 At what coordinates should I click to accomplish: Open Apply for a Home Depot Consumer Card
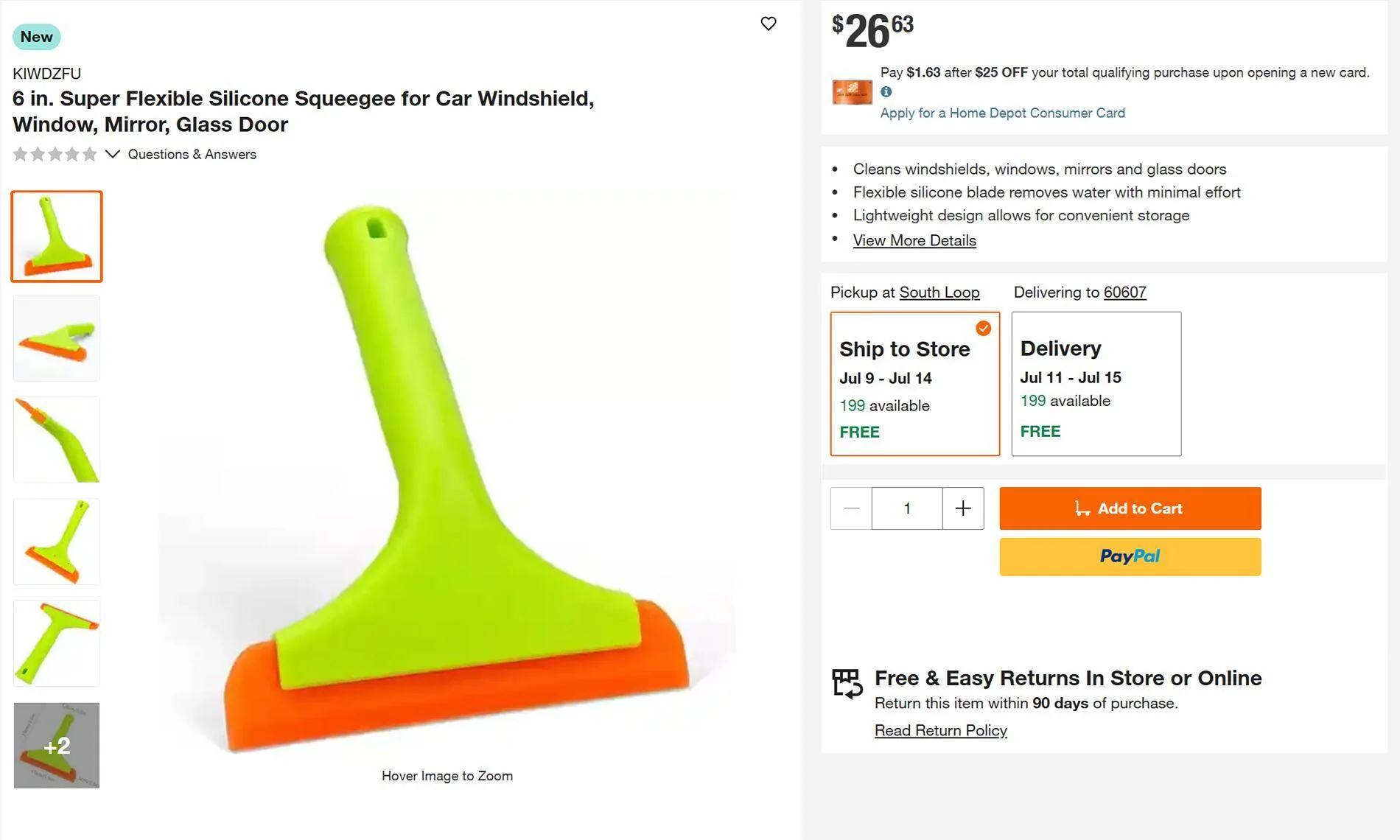1002,113
